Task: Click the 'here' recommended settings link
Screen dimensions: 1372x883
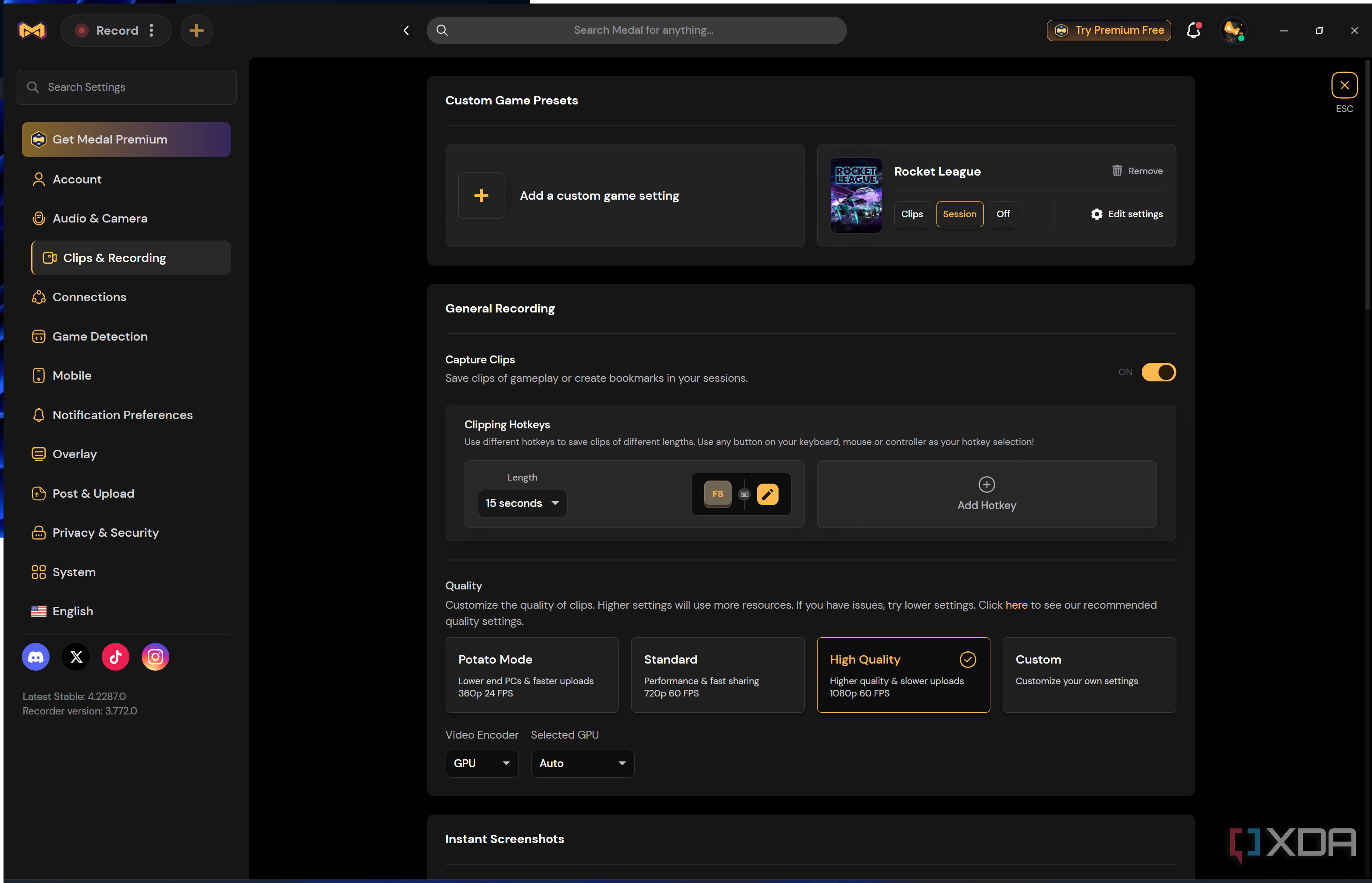Action: pyautogui.click(x=1017, y=606)
